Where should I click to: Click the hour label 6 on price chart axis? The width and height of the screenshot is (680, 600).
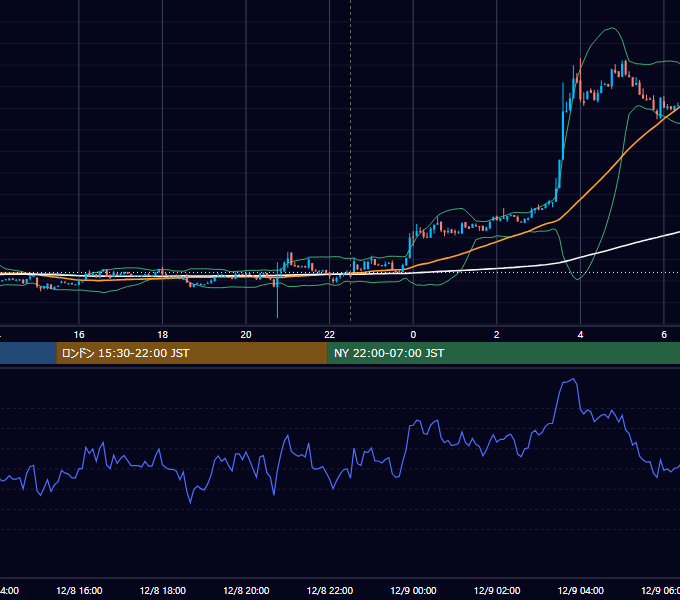[664, 335]
